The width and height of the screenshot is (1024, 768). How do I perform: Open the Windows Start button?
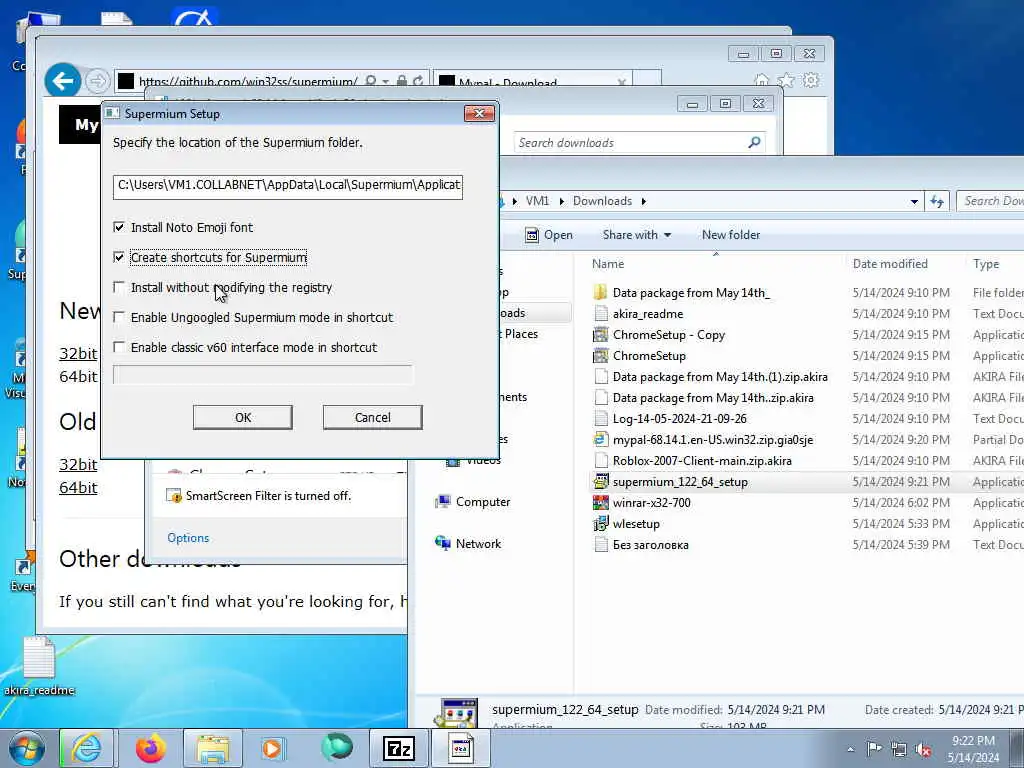click(x=27, y=748)
